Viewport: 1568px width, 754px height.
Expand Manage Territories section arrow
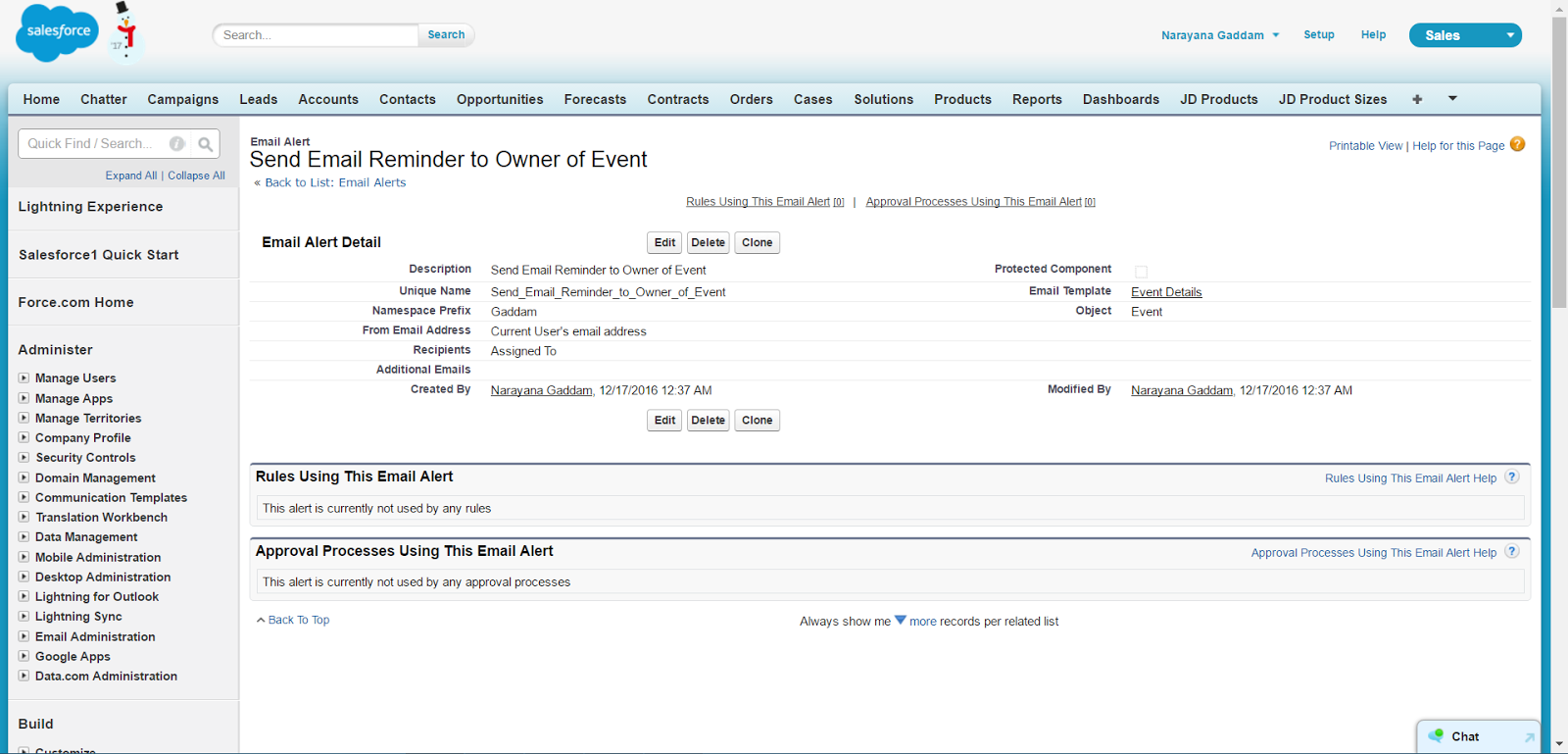(24, 418)
